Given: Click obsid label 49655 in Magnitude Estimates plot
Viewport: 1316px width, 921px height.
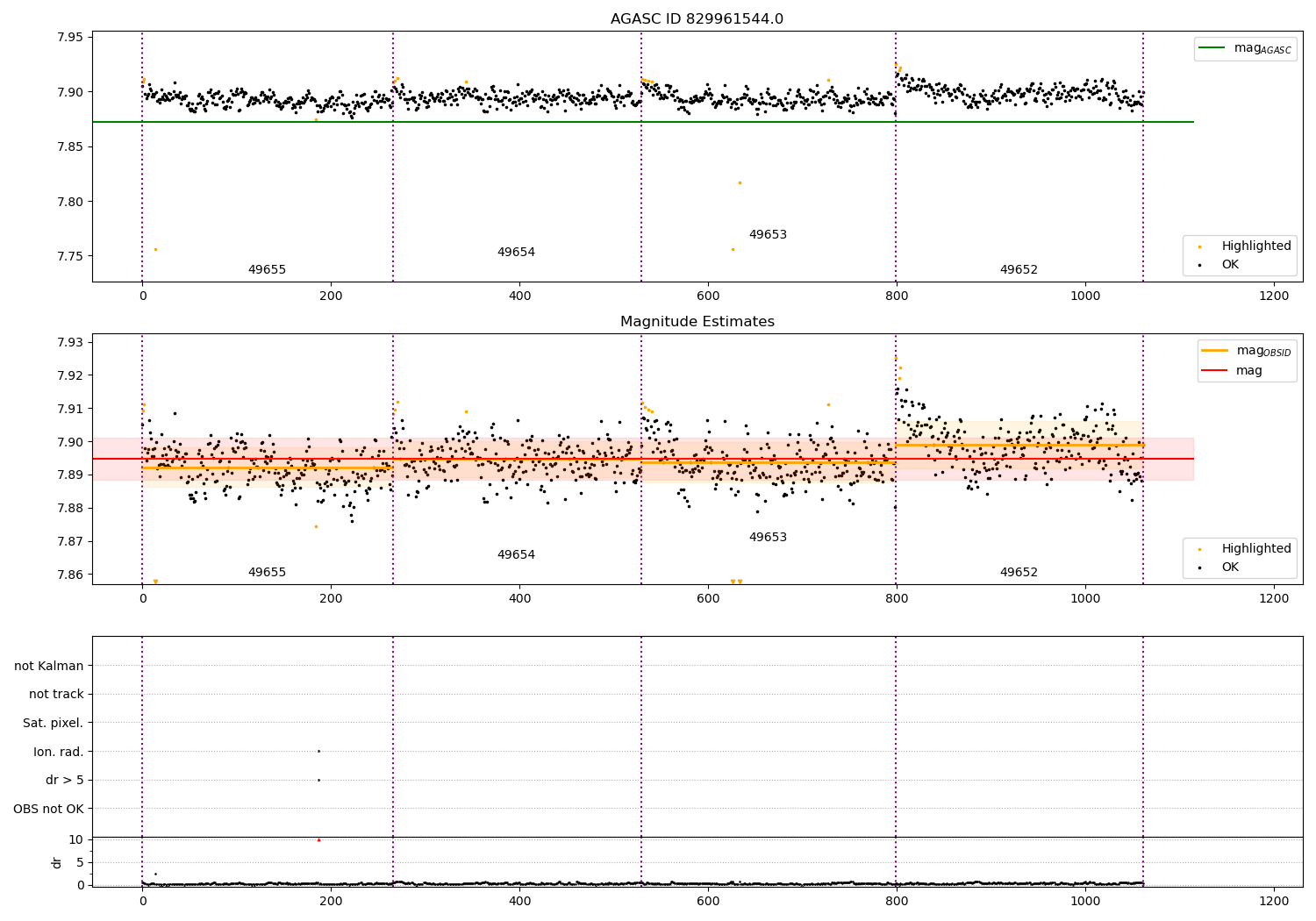Looking at the screenshot, I should pos(267,573).
